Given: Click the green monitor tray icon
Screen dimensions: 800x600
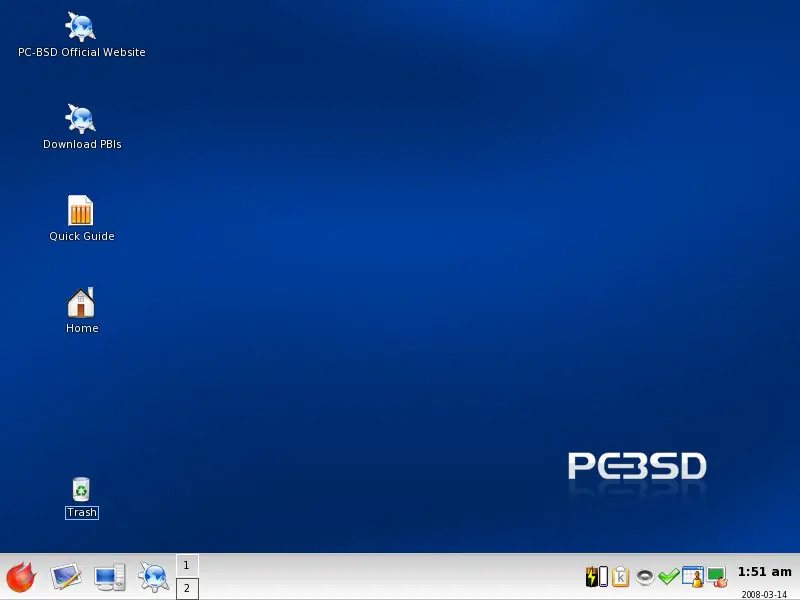Looking at the screenshot, I should click(x=717, y=577).
